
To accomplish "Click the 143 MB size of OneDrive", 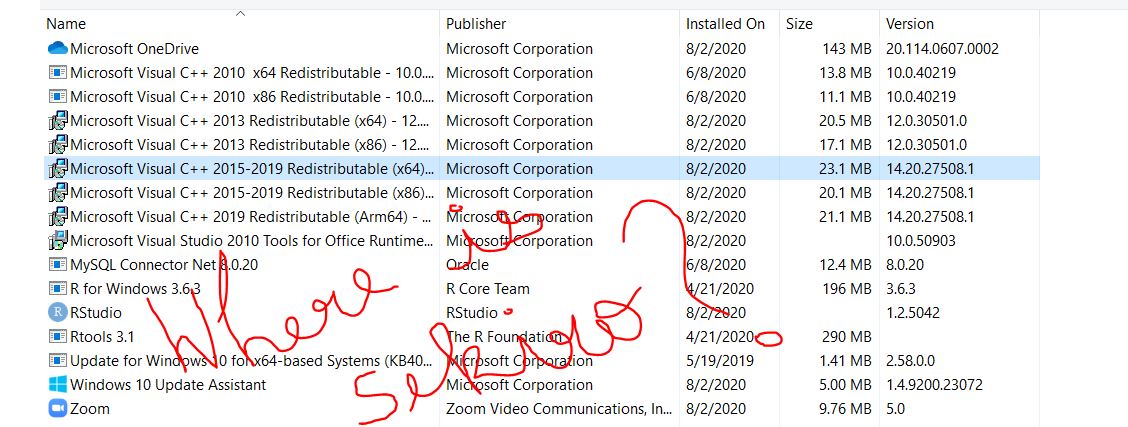I will point(847,48).
